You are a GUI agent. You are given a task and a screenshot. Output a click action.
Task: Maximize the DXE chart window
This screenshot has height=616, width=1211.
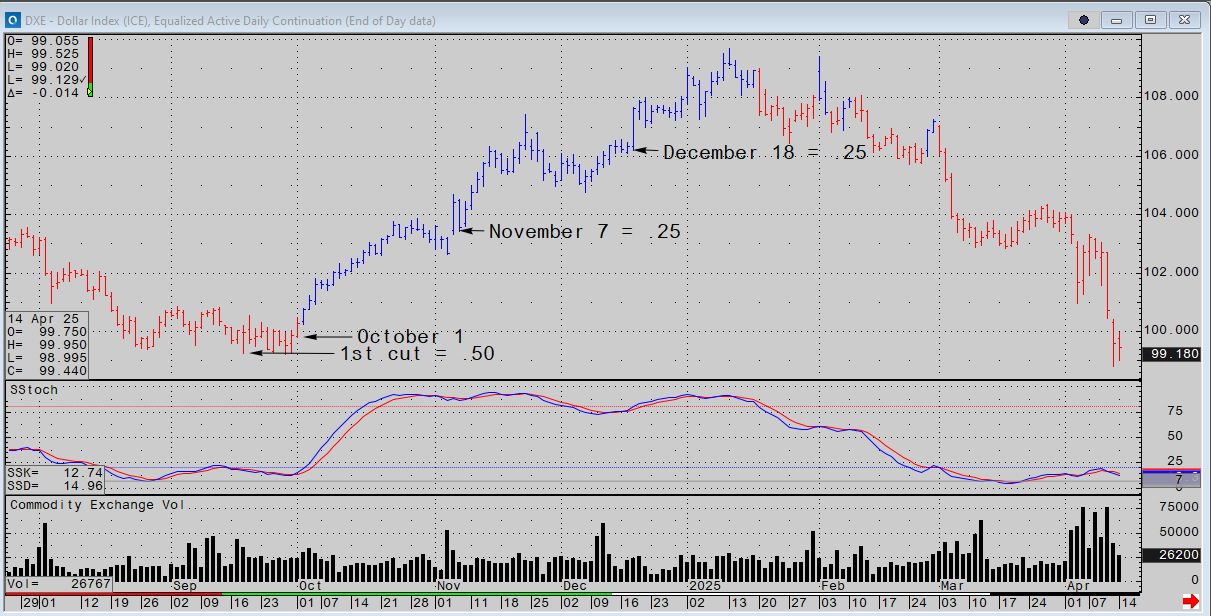click(x=1151, y=19)
